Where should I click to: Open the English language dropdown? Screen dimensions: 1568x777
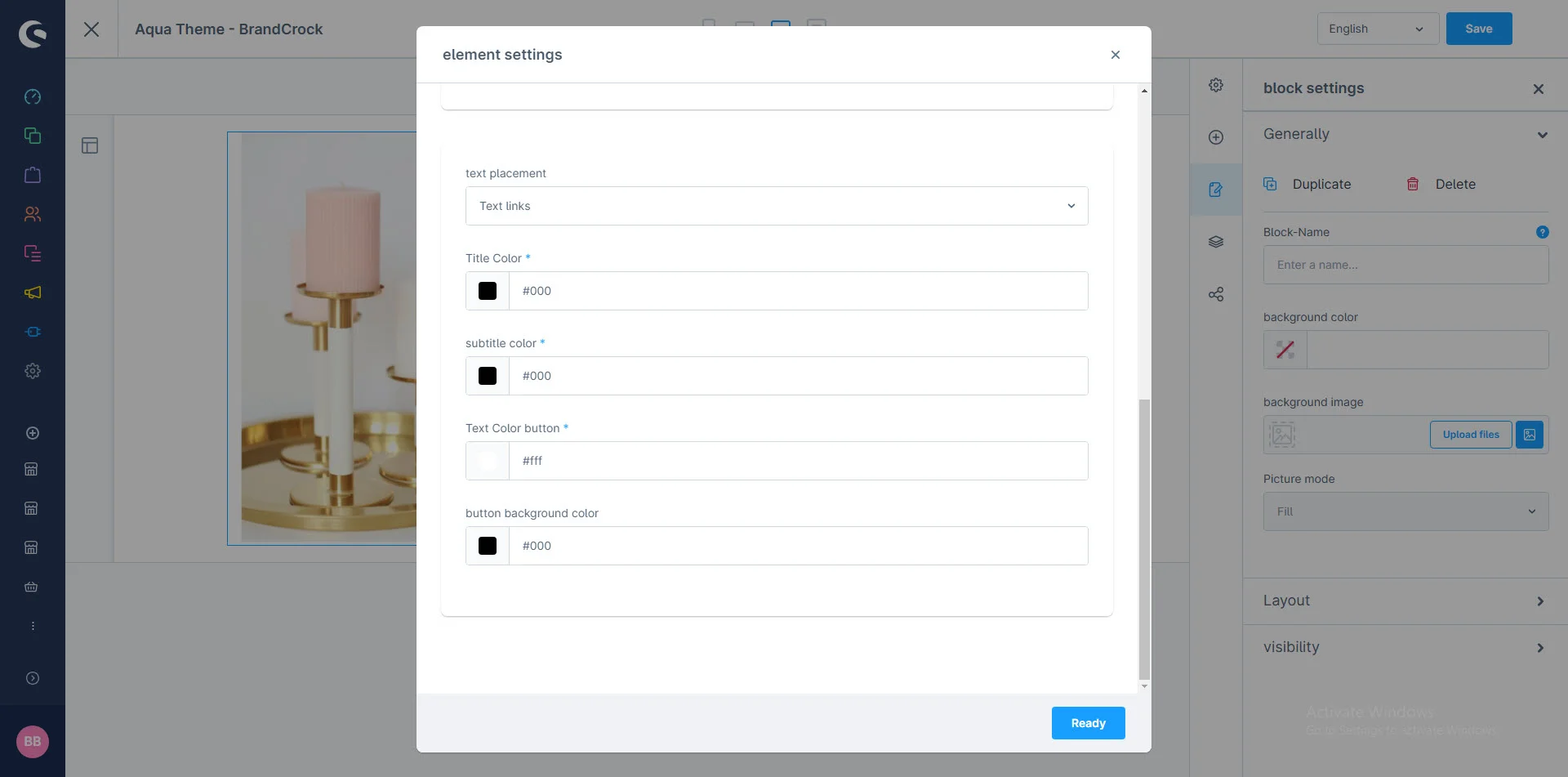point(1378,29)
